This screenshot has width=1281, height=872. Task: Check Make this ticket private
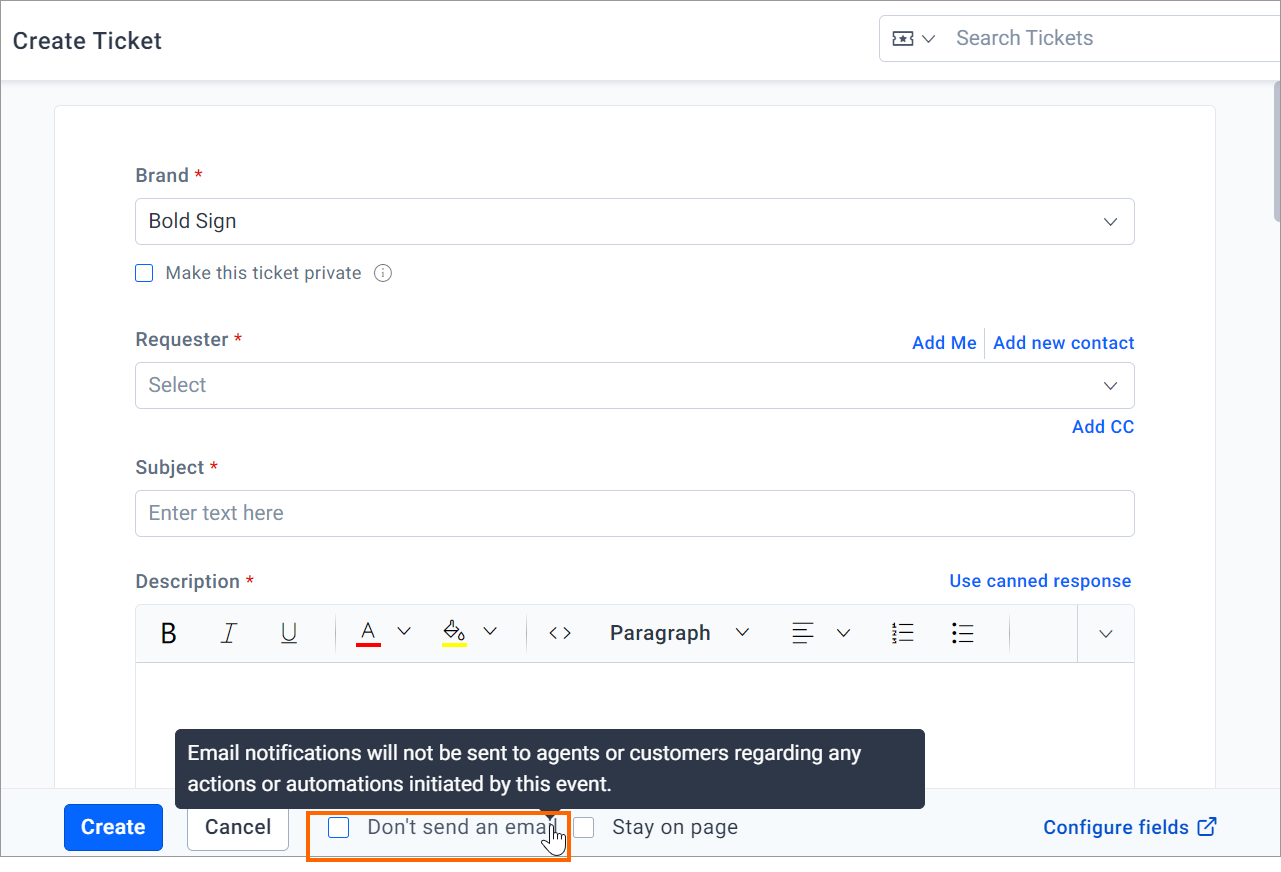[144, 273]
